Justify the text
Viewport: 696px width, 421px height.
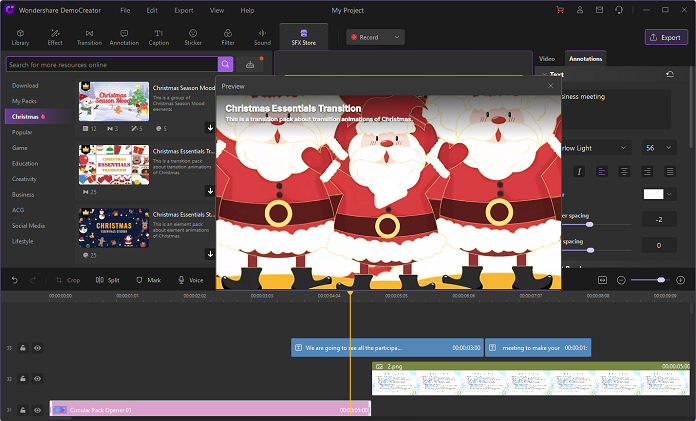pyautogui.click(x=670, y=171)
